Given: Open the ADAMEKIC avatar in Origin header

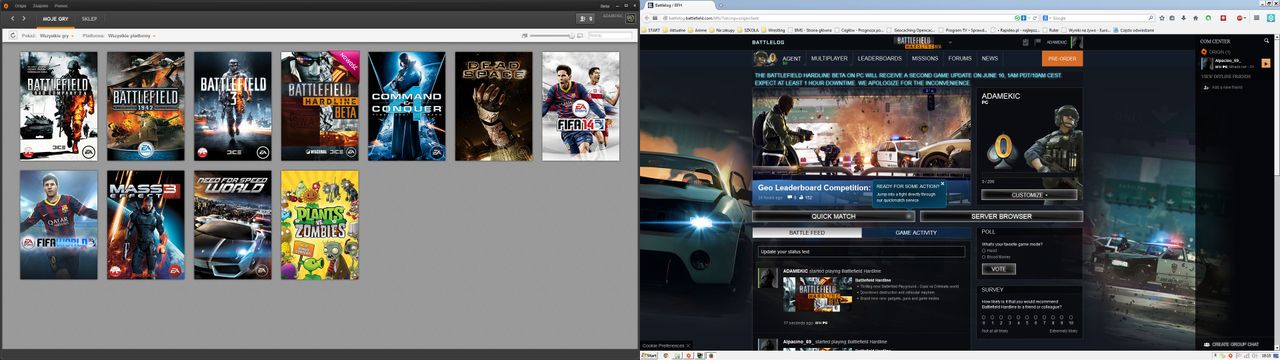Looking at the screenshot, I should coord(629,18).
